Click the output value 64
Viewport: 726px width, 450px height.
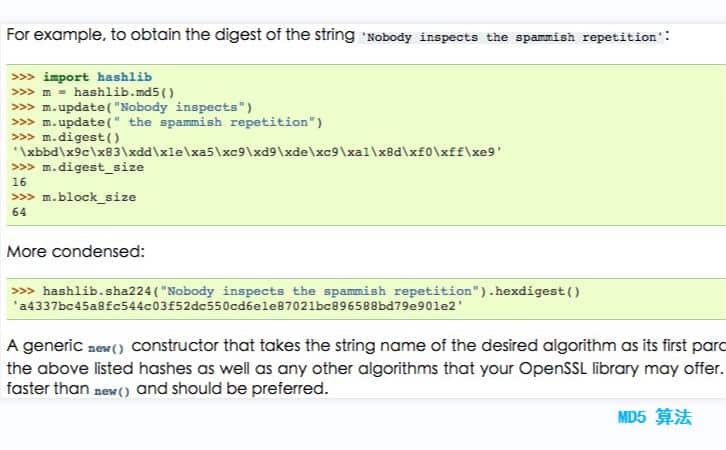coord(19,212)
